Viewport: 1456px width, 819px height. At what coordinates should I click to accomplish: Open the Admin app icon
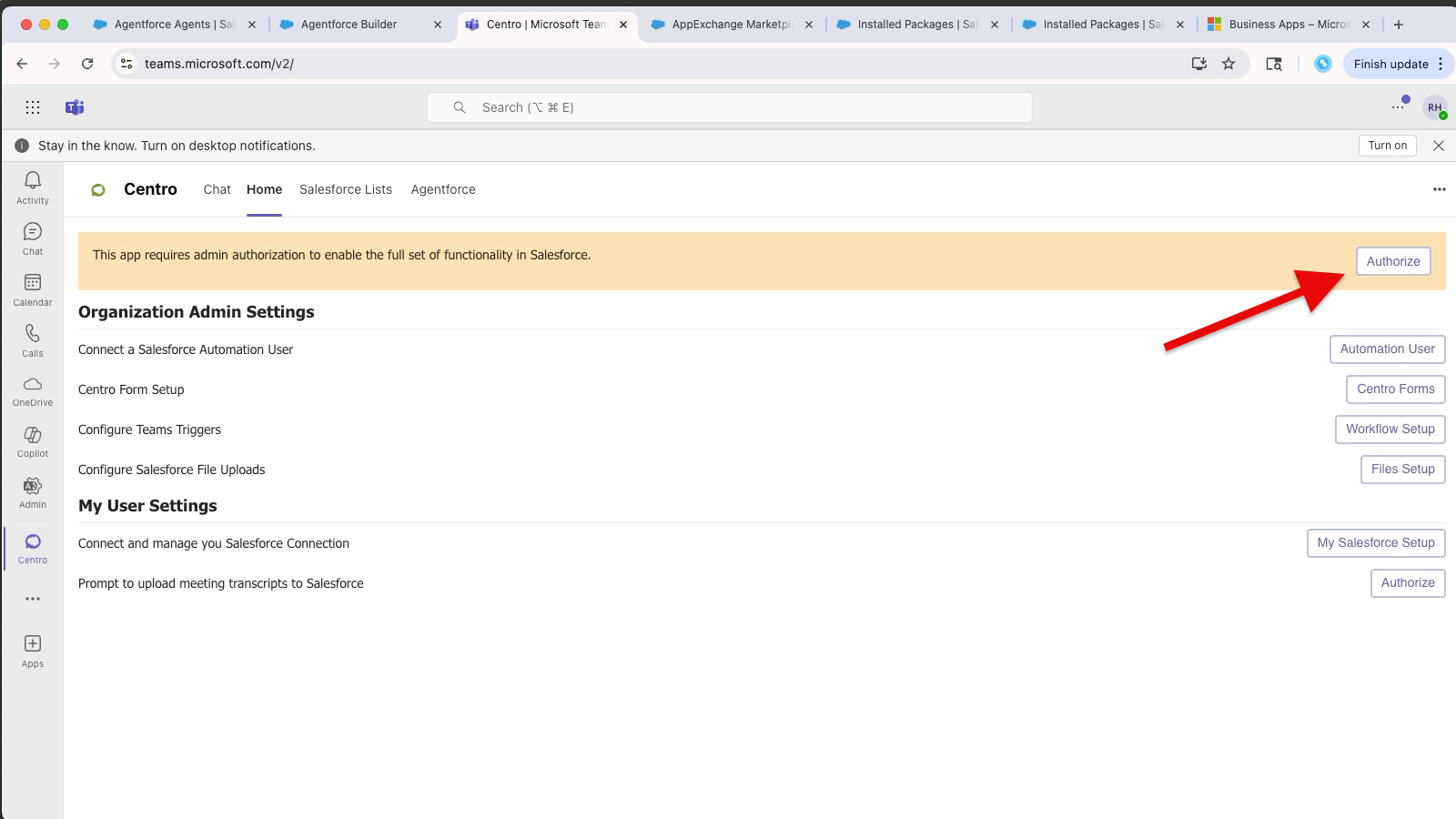(x=33, y=492)
